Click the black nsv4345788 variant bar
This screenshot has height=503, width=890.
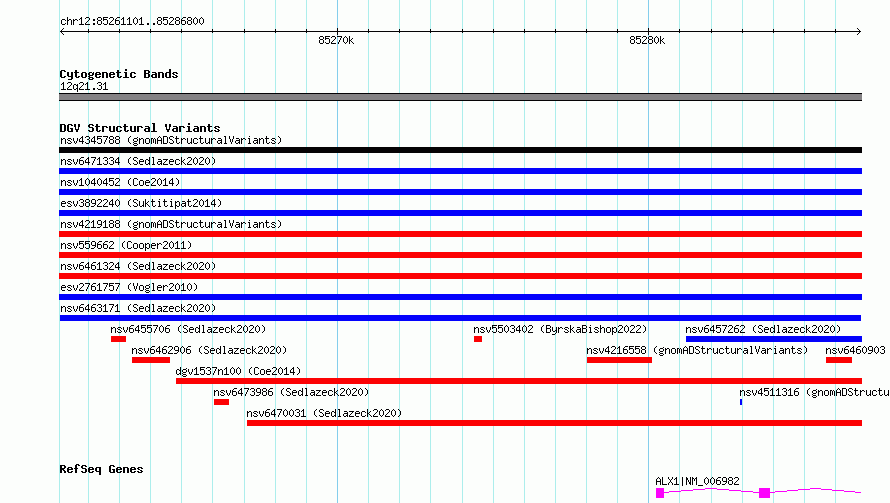460,150
